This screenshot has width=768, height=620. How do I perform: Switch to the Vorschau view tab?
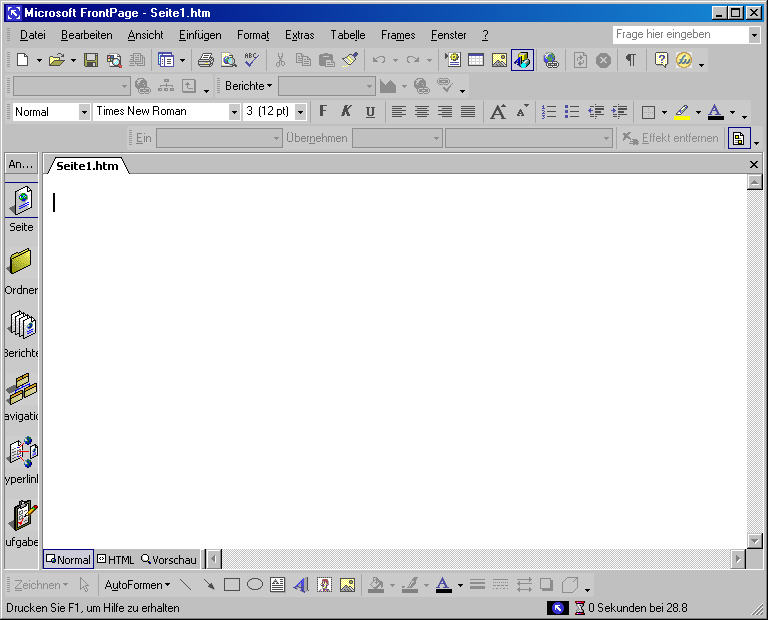168,559
